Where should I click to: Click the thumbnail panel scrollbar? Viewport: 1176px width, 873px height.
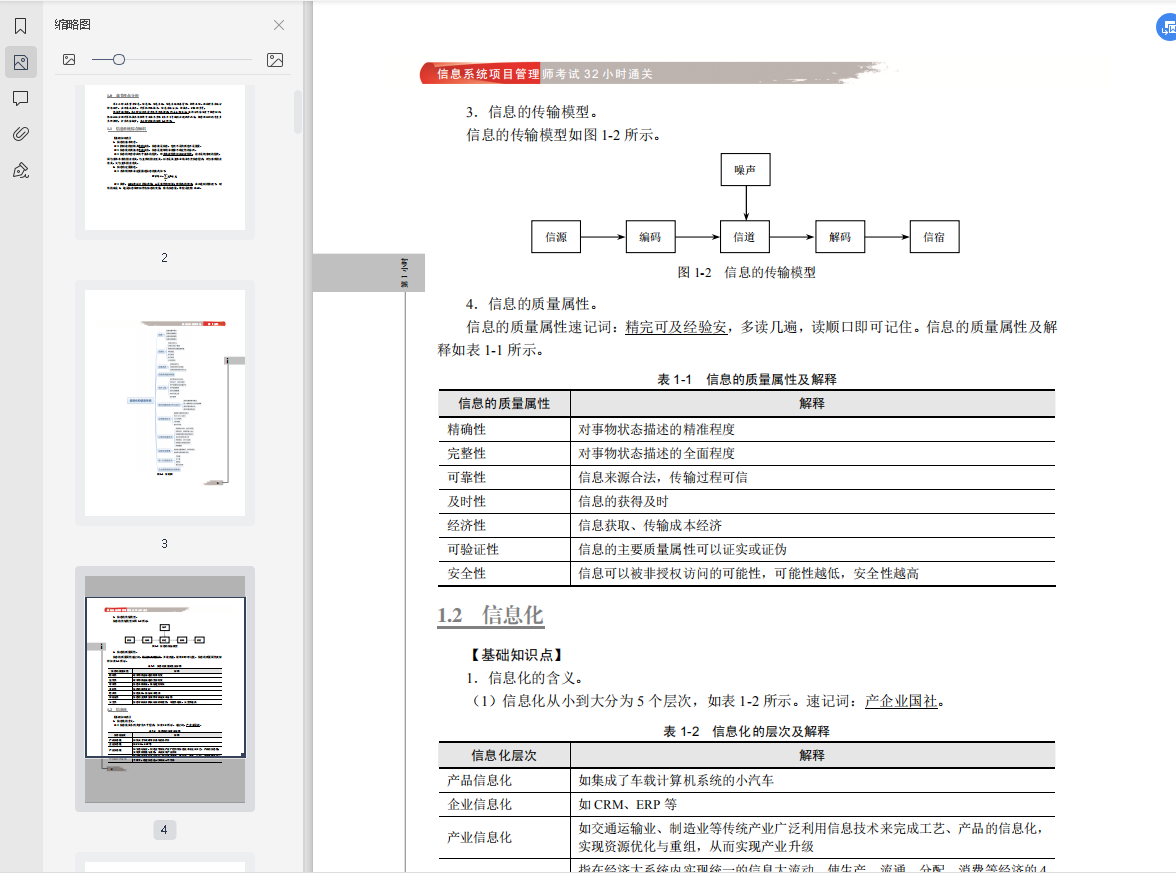298,112
